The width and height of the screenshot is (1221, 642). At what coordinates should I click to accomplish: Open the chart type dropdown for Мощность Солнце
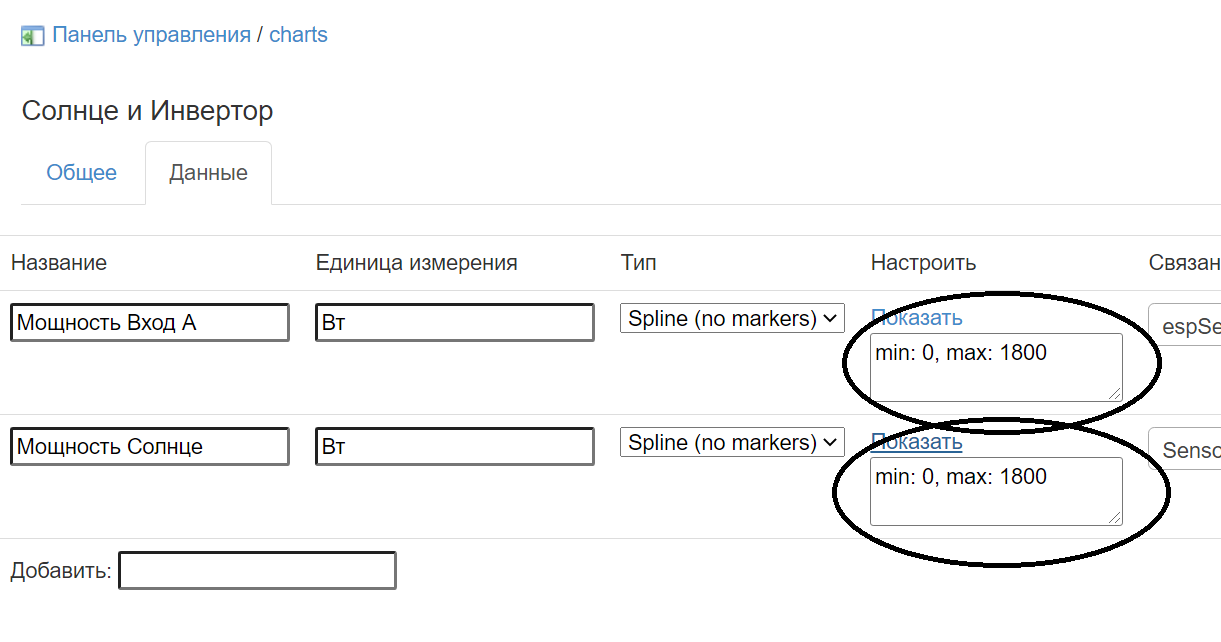[732, 441]
